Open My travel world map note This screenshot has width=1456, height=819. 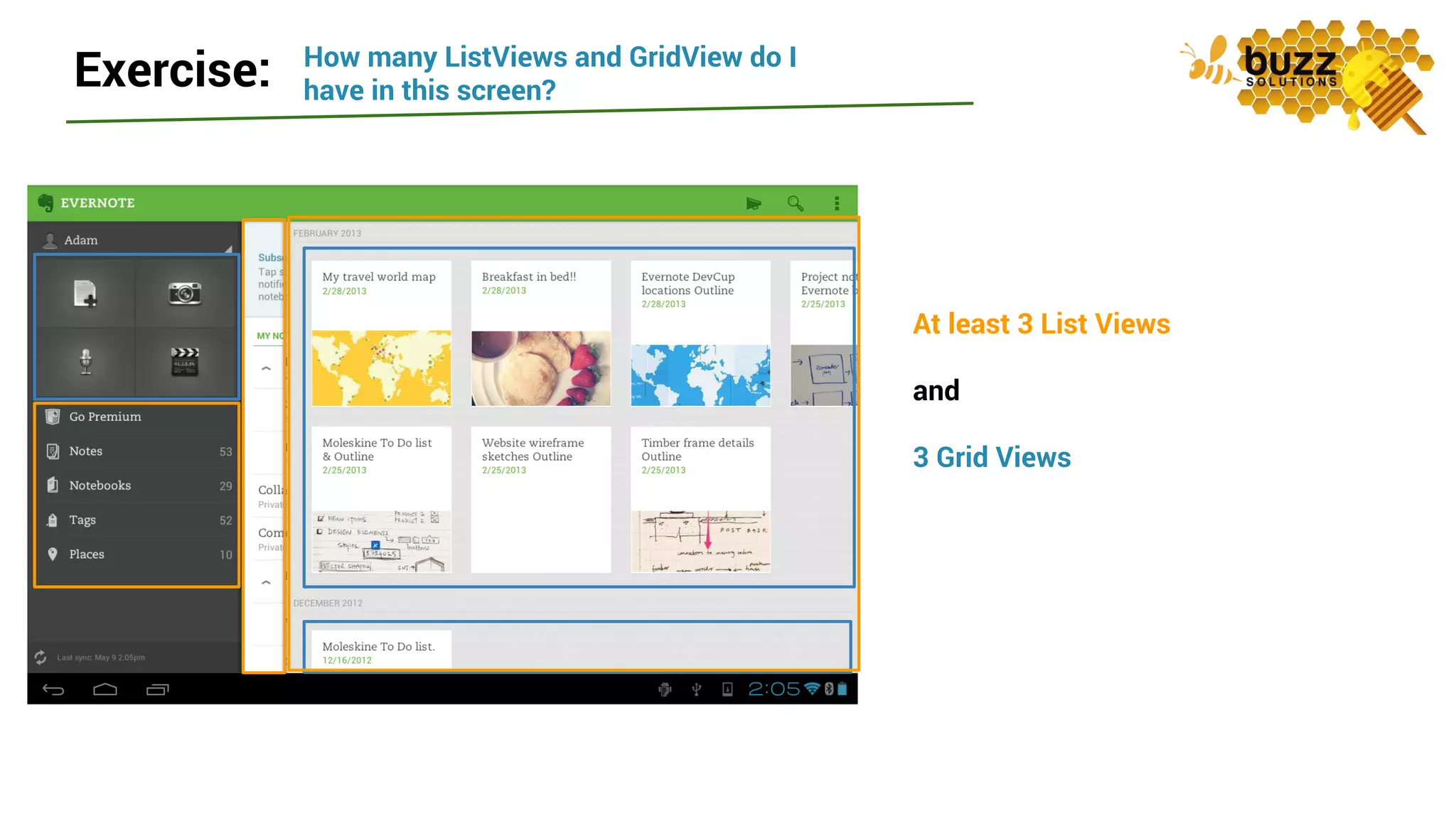(381, 333)
